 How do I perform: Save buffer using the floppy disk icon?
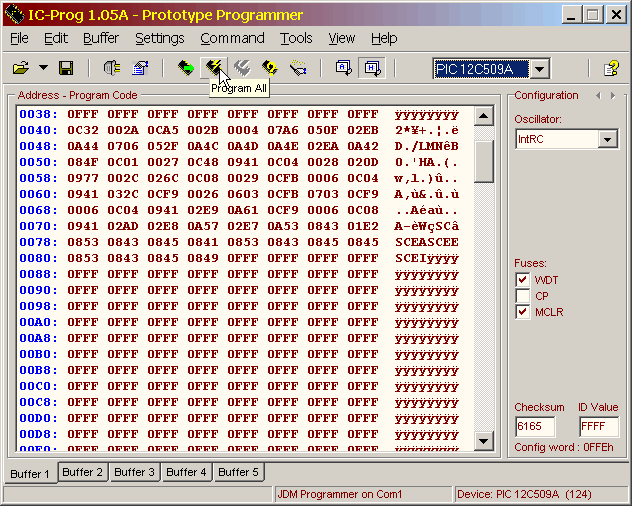66,68
